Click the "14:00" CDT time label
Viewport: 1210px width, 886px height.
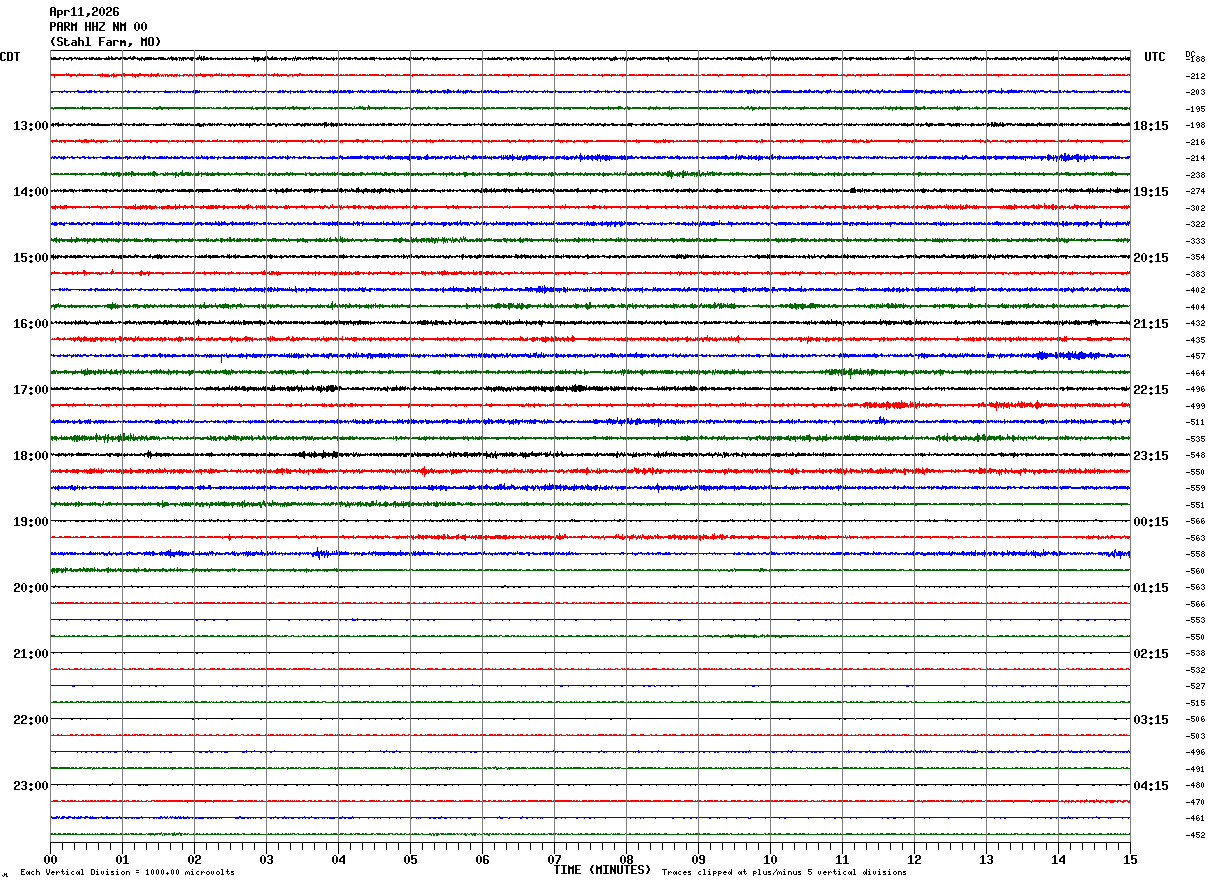click(x=31, y=192)
